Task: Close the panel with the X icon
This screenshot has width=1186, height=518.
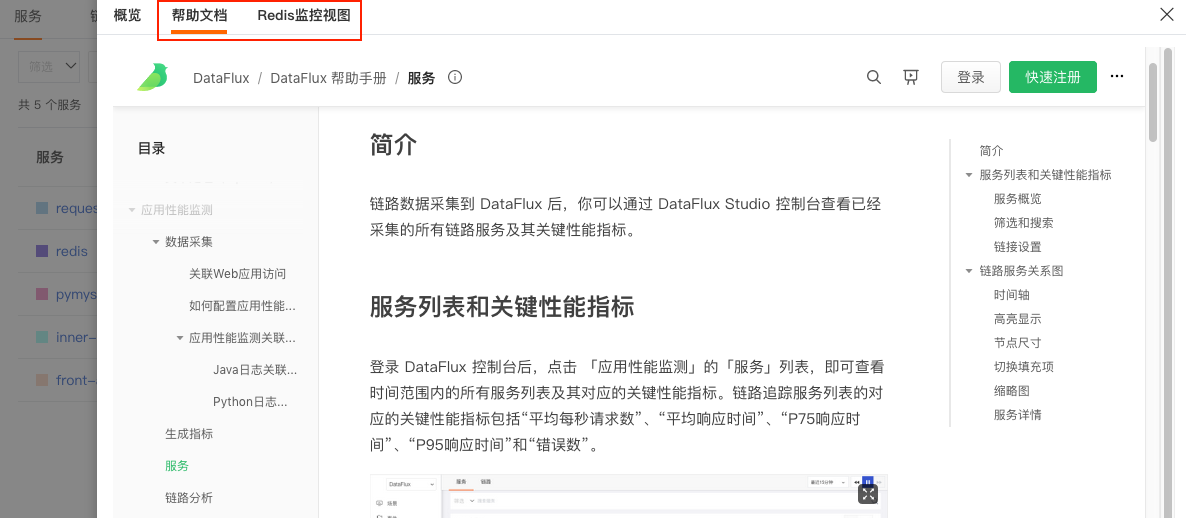Action: 1167,14
